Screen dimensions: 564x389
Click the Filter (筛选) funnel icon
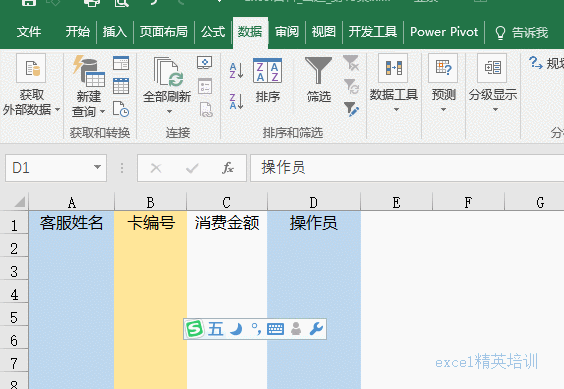318,71
